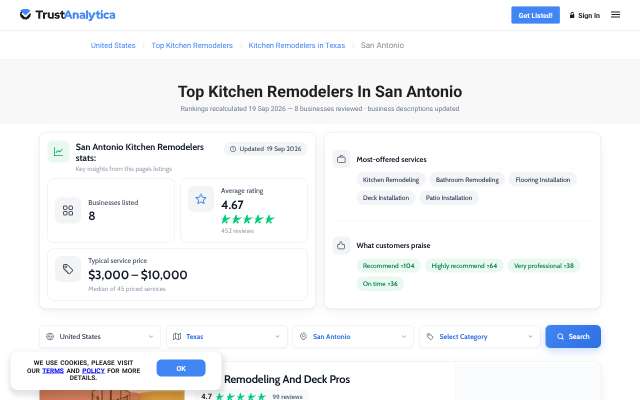Click the TrustAnalytica logo

pyautogui.click(x=67, y=15)
